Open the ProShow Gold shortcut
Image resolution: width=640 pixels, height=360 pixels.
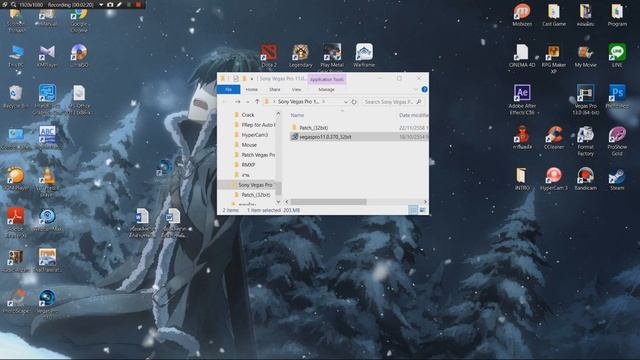(617, 141)
